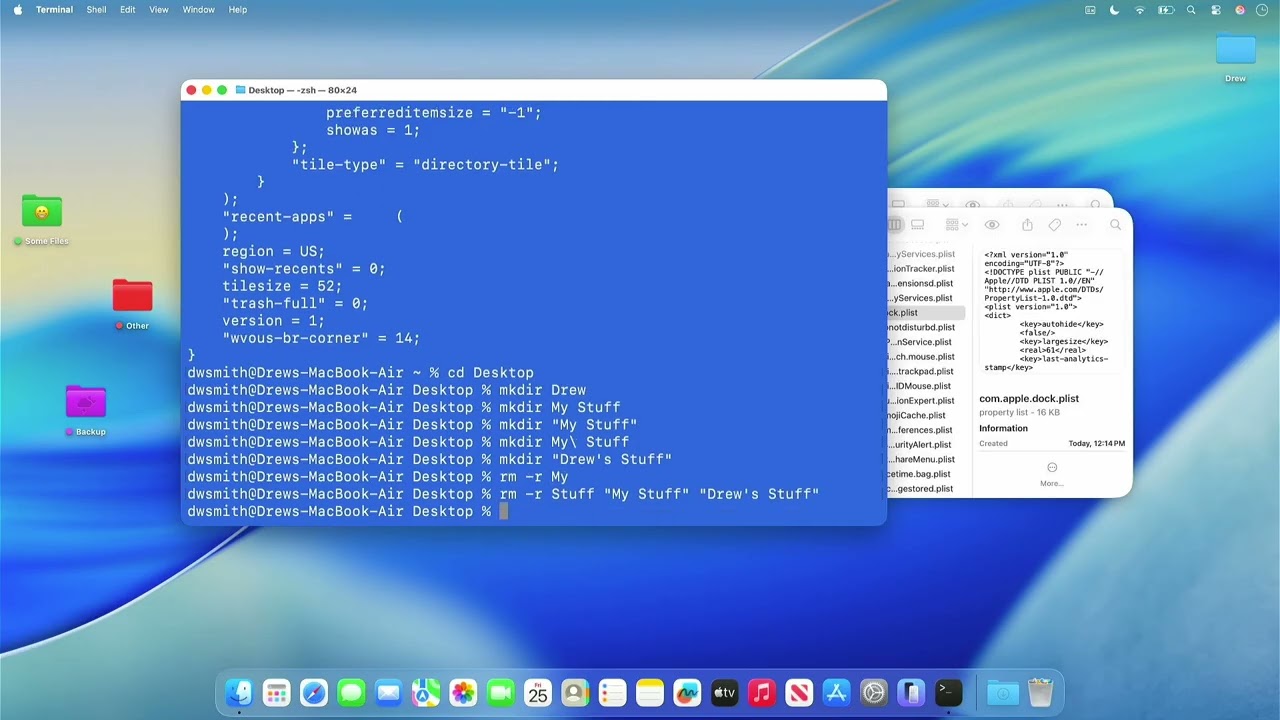The height and width of the screenshot is (720, 1280).
Task: Open Finder group-by dropdown
Action: click(956, 225)
